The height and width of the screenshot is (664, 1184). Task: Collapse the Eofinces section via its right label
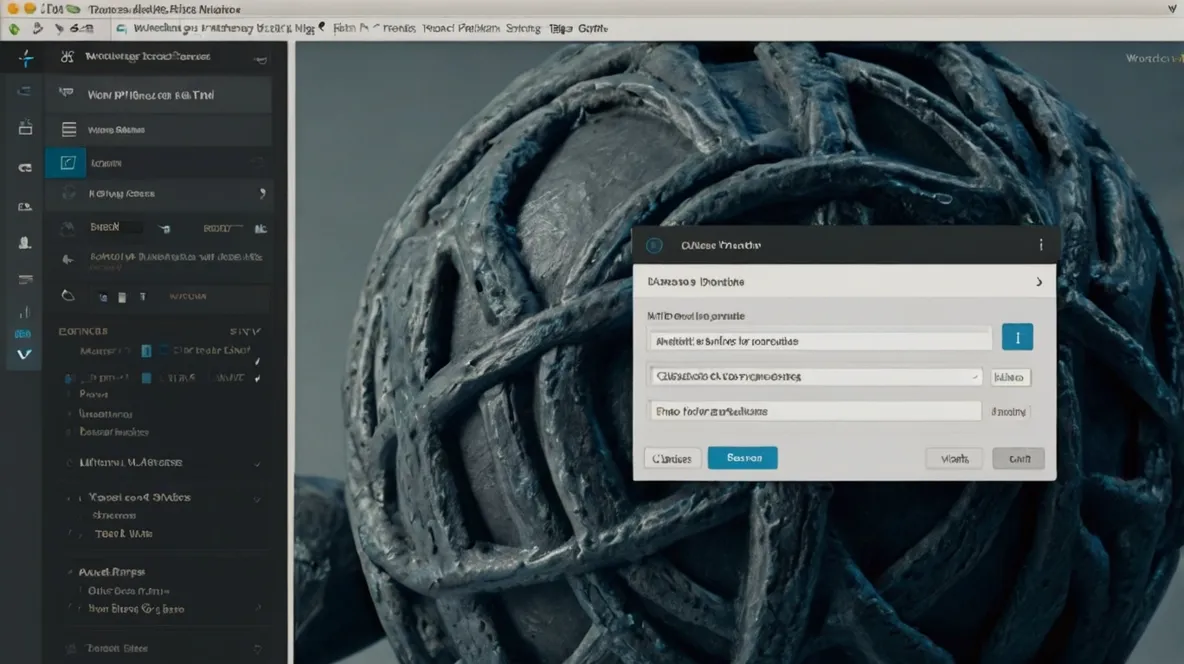(x=245, y=332)
